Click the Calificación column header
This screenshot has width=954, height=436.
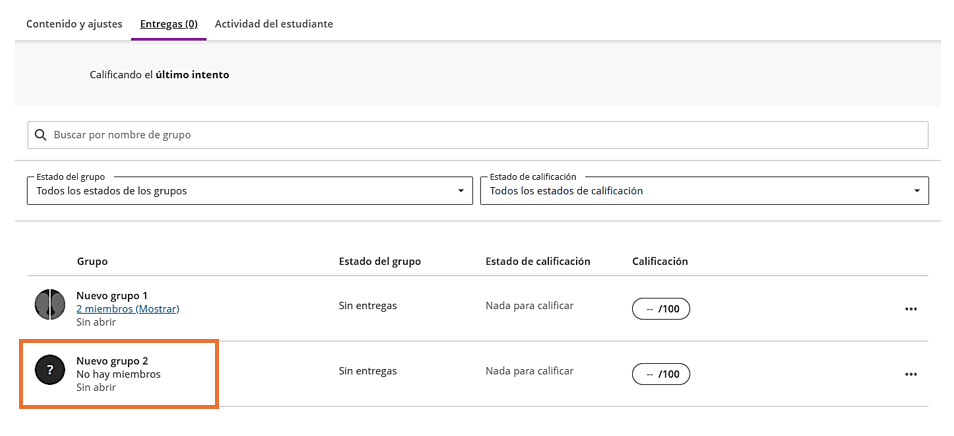click(x=660, y=261)
